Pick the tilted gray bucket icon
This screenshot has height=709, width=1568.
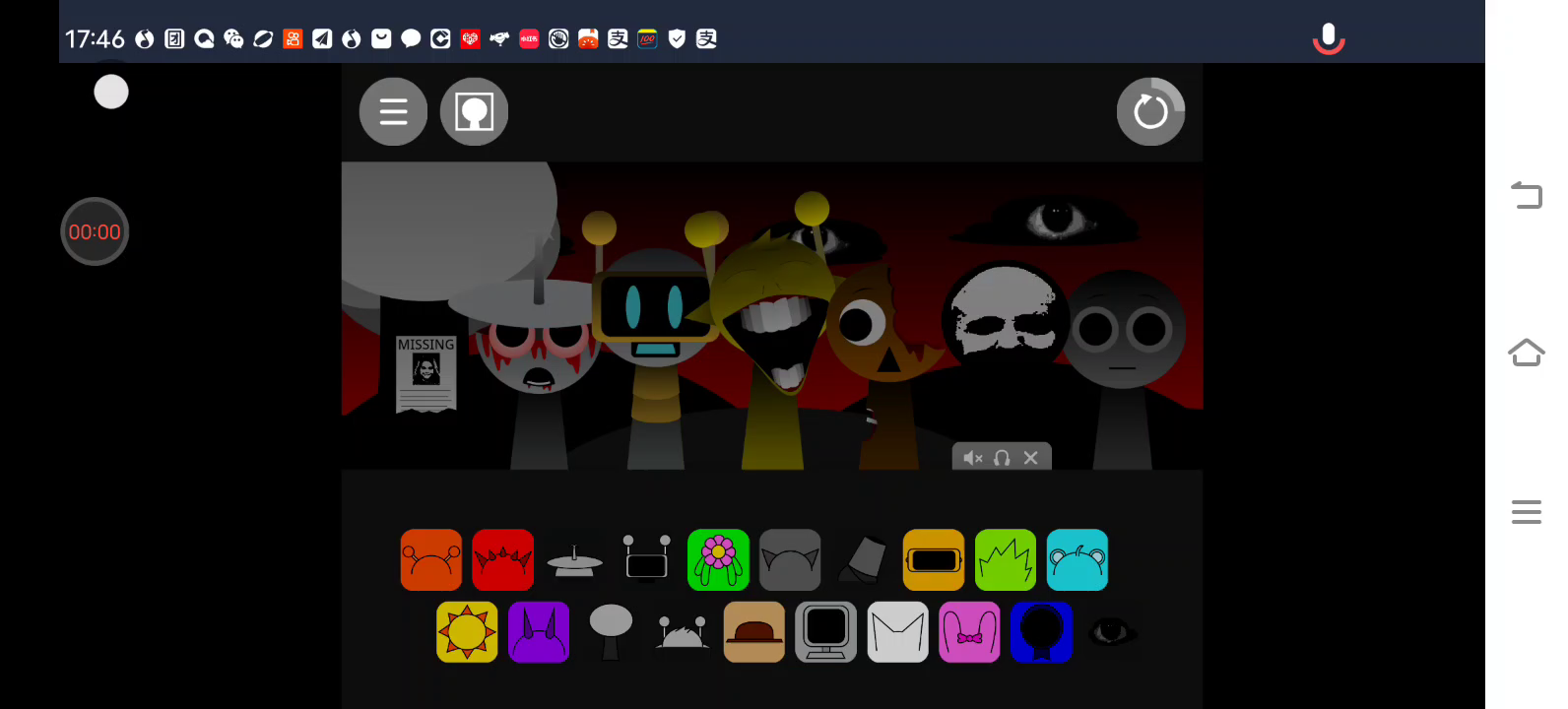[x=862, y=560]
